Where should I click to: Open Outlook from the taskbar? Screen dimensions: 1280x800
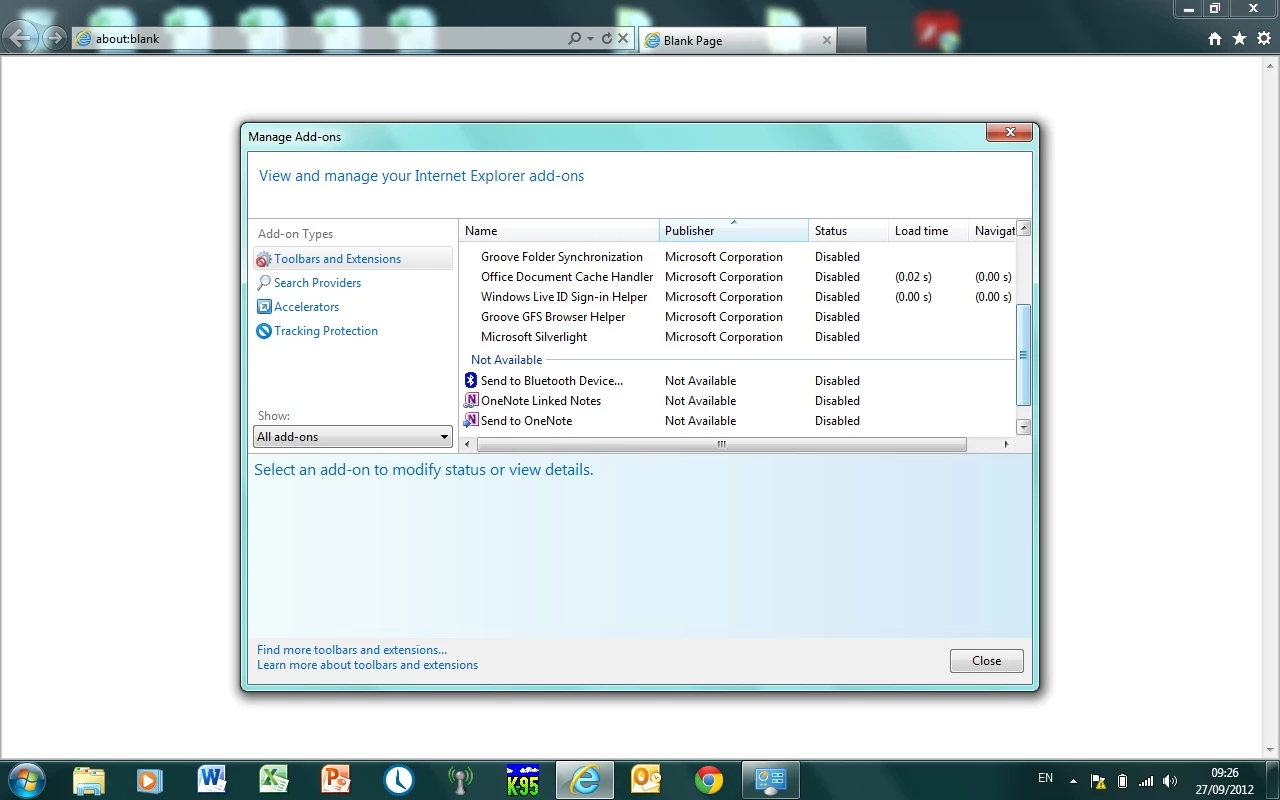coord(647,780)
